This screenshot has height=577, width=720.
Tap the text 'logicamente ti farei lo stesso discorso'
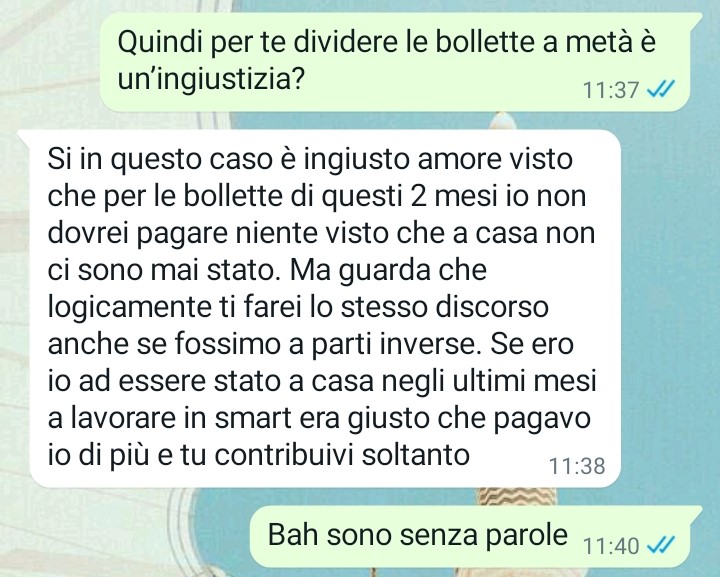tap(298, 307)
